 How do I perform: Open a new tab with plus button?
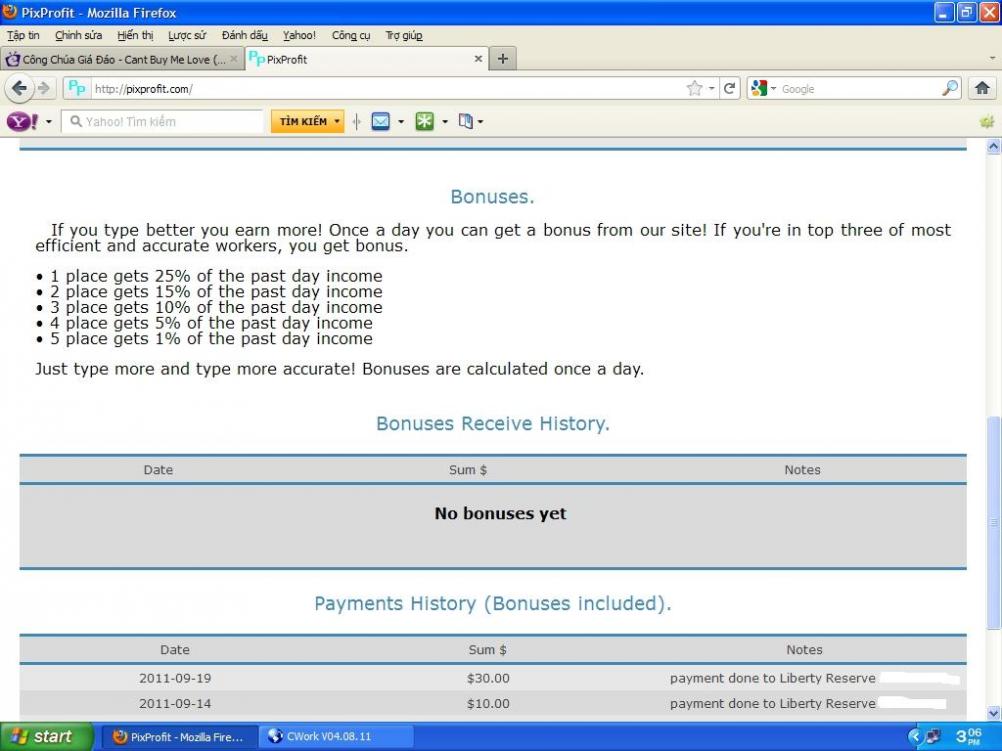pyautogui.click(x=503, y=59)
